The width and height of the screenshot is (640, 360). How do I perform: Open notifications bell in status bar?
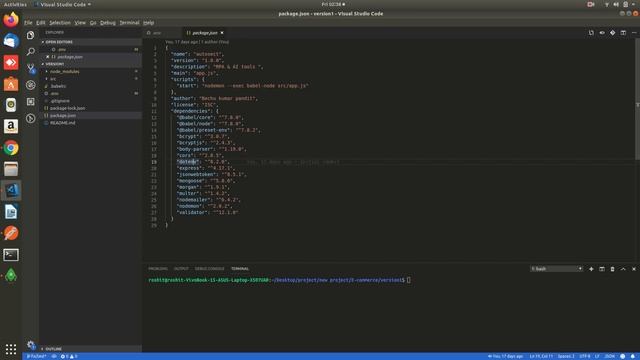632,356
